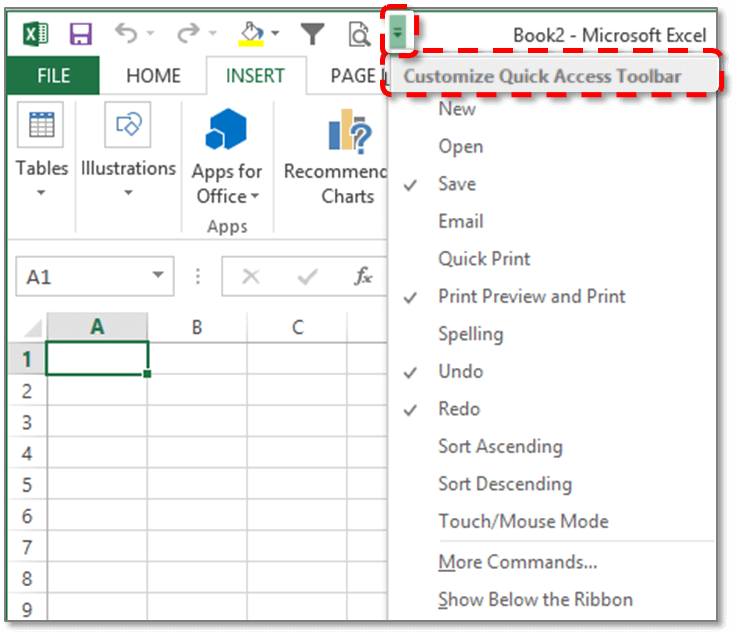This screenshot has width=737, height=635.
Task: Enable Sort Ascending in menu
Action: 552,447
